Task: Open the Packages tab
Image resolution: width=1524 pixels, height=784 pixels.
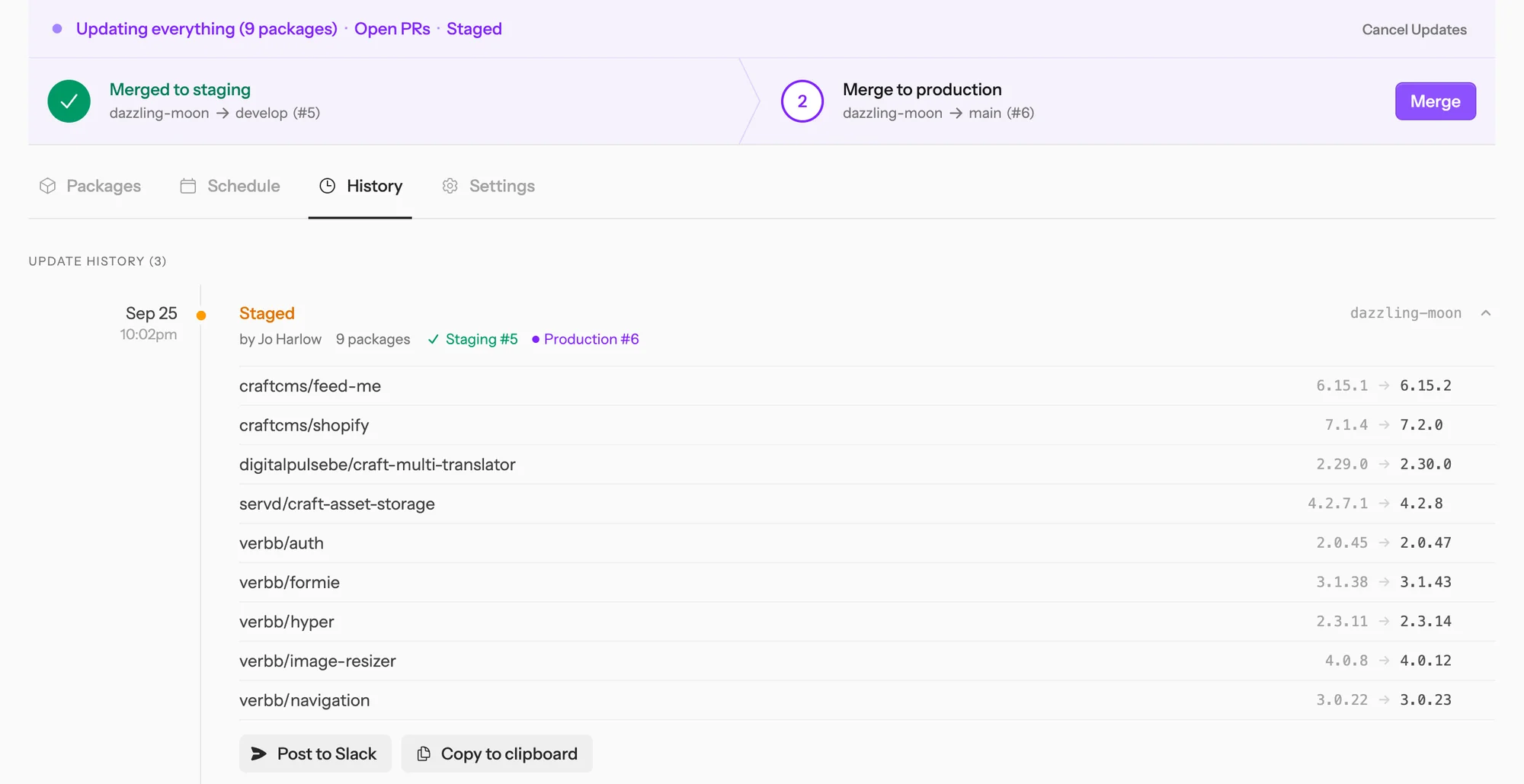Action: (x=90, y=186)
